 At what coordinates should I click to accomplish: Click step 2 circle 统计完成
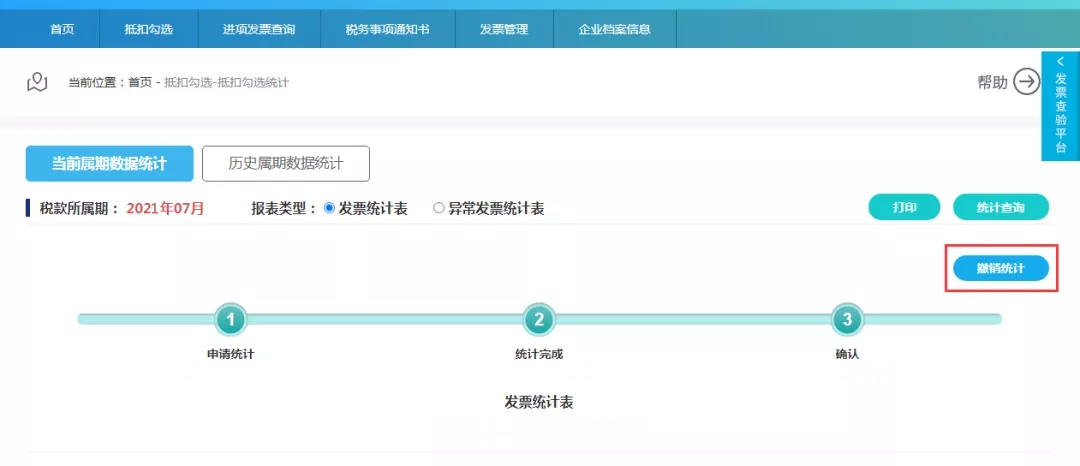point(539,320)
